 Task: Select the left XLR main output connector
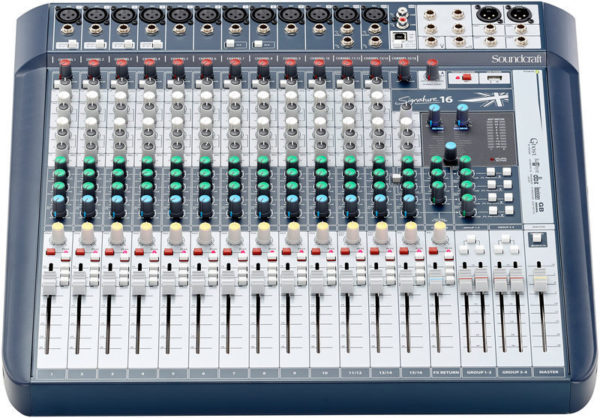[x=488, y=14]
